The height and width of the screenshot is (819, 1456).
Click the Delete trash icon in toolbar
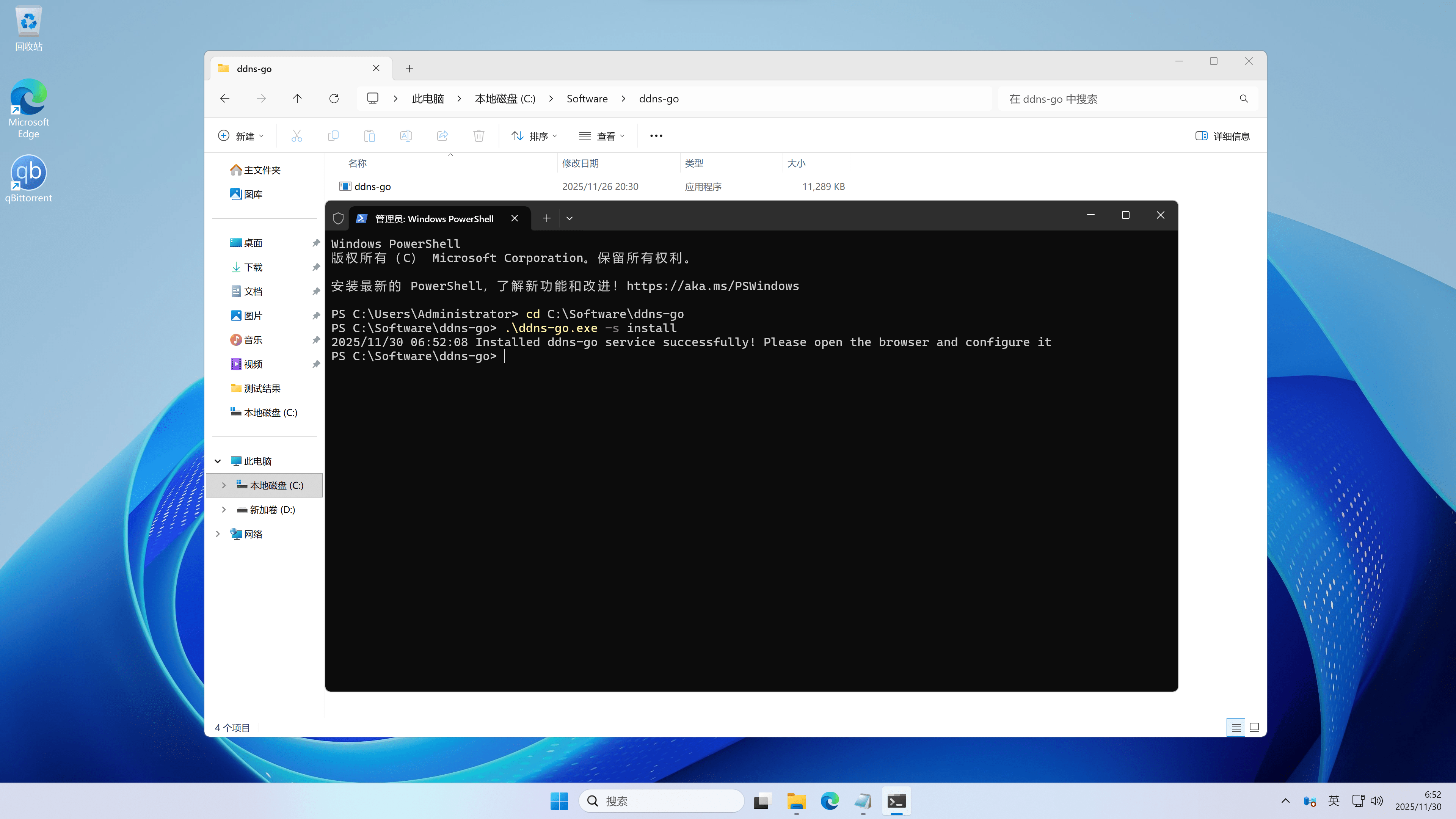(x=479, y=136)
